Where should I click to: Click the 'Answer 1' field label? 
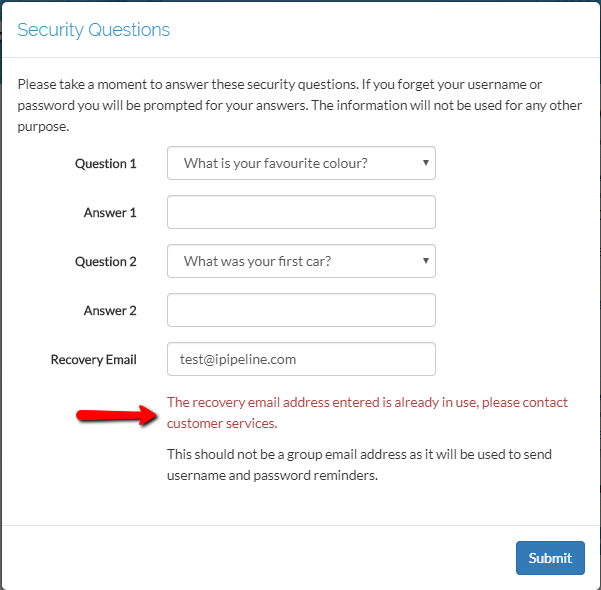pos(110,212)
